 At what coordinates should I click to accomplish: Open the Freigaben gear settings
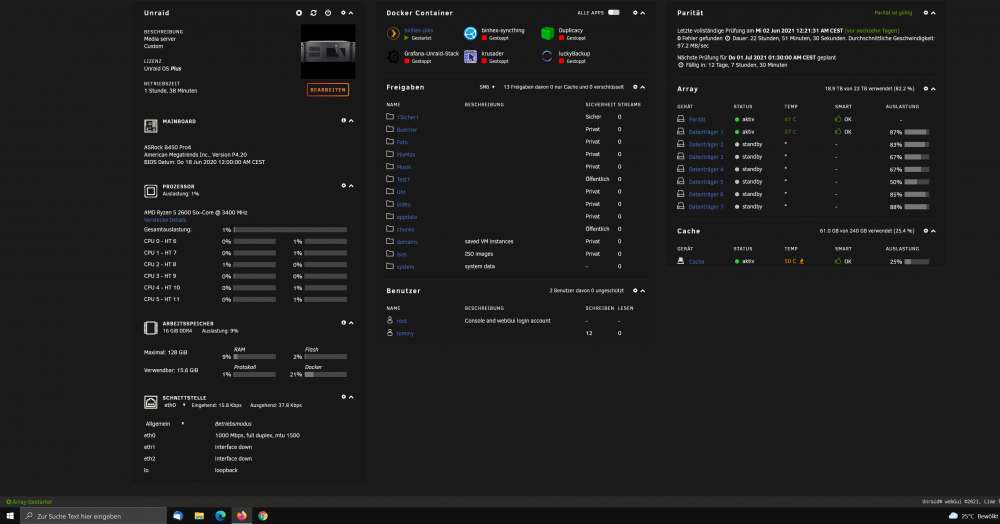click(635, 87)
